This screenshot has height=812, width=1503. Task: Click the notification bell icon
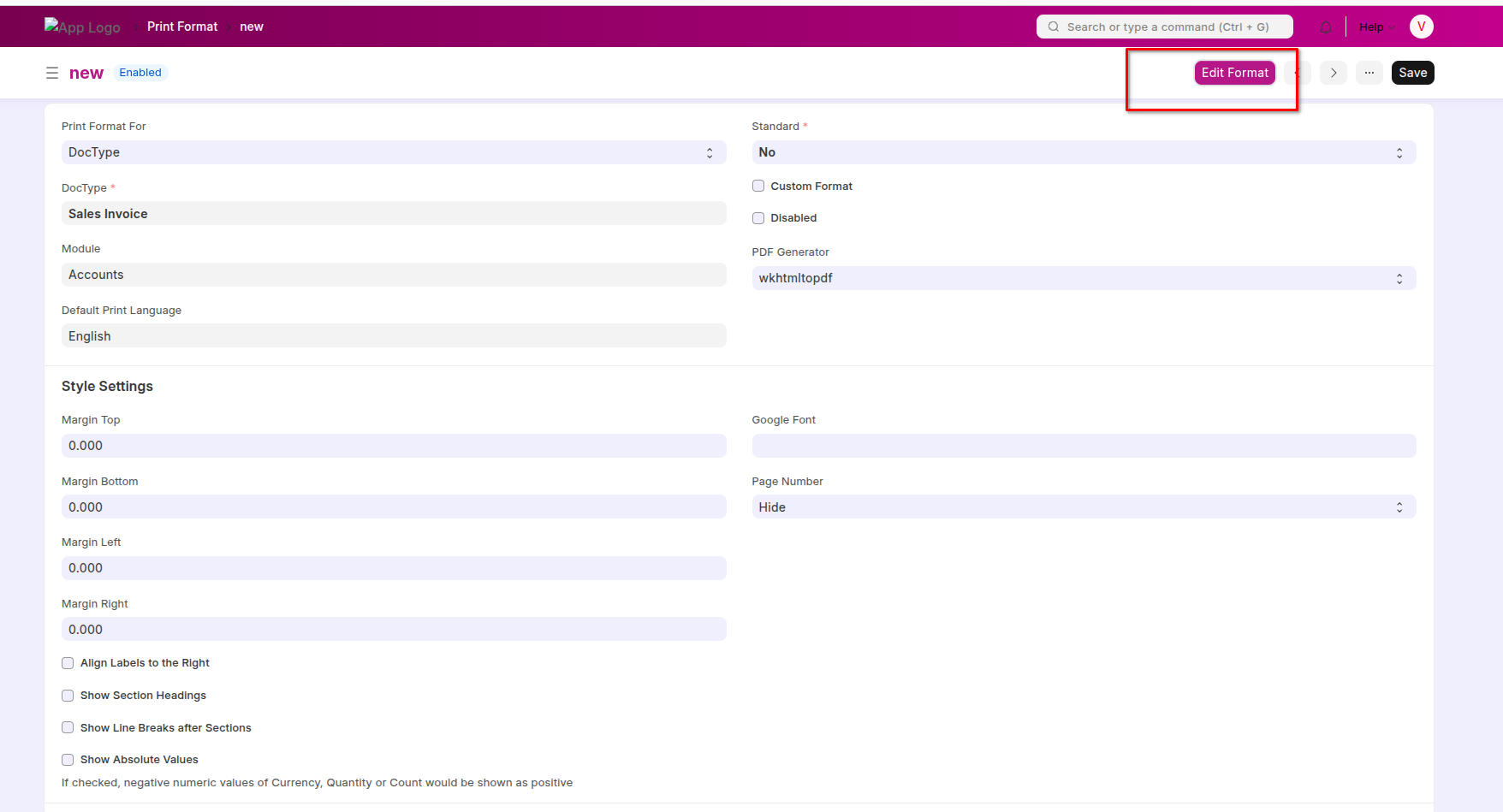tap(1325, 27)
